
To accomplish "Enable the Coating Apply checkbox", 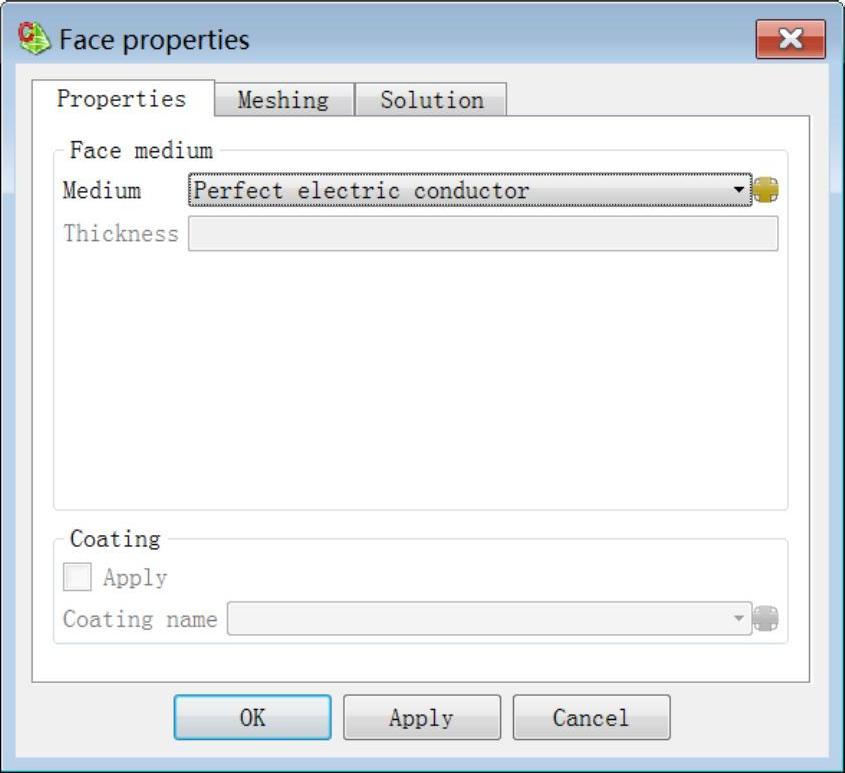I will (77, 577).
